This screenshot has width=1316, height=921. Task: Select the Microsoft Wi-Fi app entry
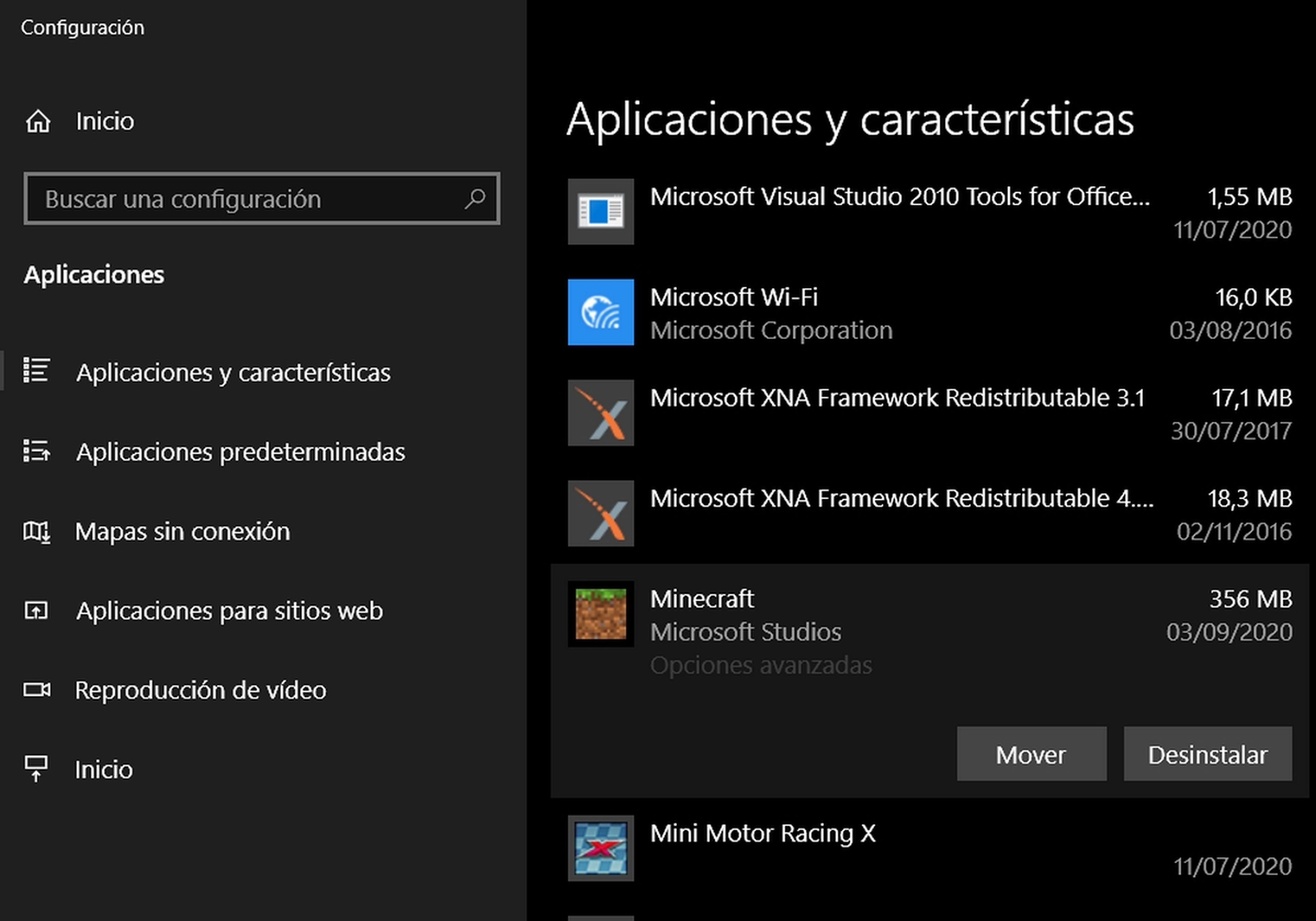click(930, 312)
